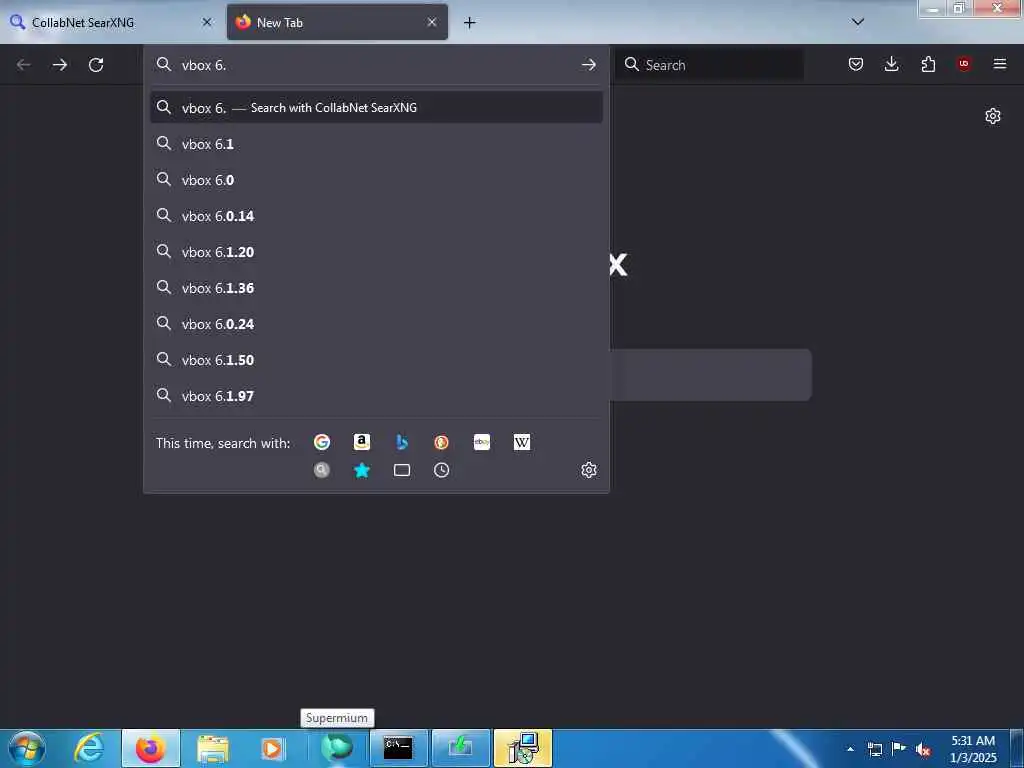Expand the list all tabs dropdown

(x=858, y=22)
